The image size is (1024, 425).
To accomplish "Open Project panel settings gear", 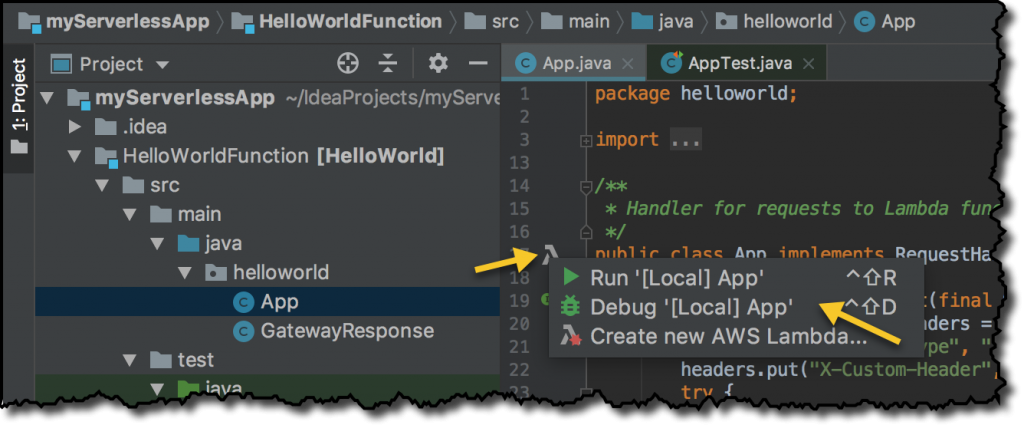I will [x=438, y=63].
